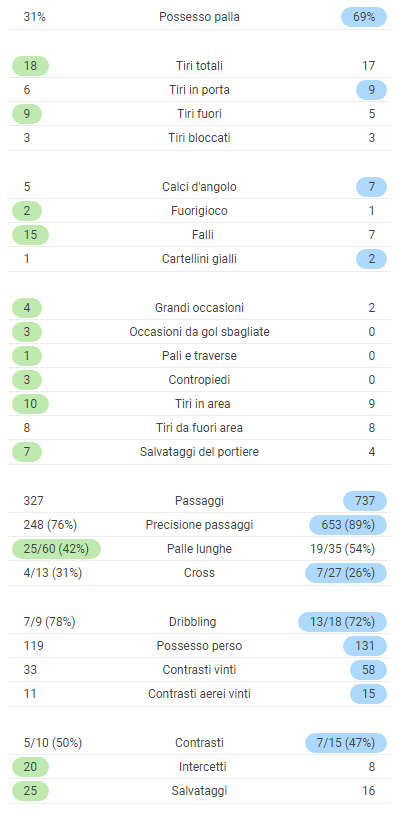Click the green 20 Intercetti badge
Viewport: 399px width, 823px height.
[x=30, y=767]
